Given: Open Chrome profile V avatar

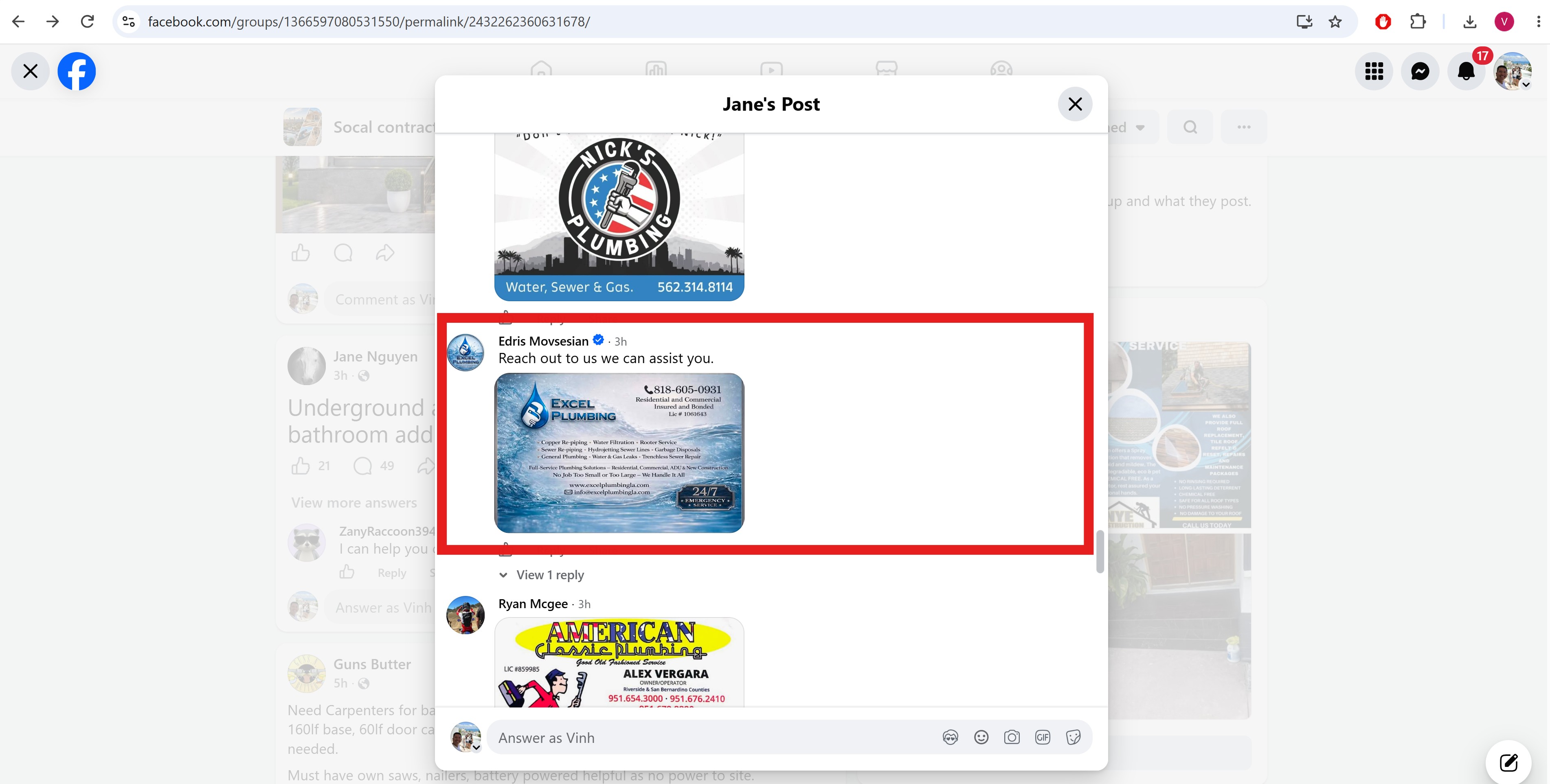Looking at the screenshot, I should [1504, 22].
